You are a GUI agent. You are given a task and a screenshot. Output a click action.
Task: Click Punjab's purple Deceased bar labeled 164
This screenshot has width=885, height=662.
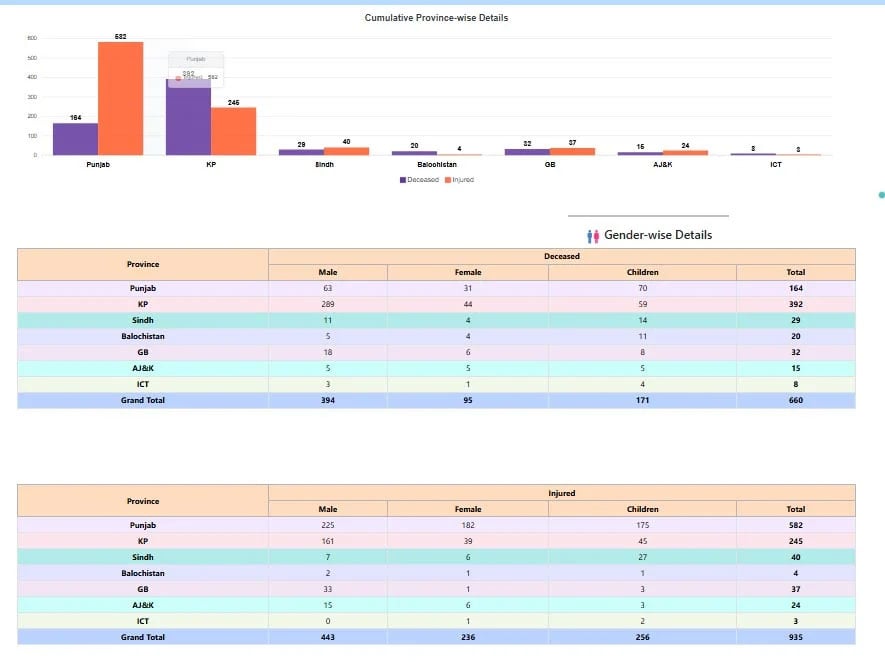click(75, 139)
